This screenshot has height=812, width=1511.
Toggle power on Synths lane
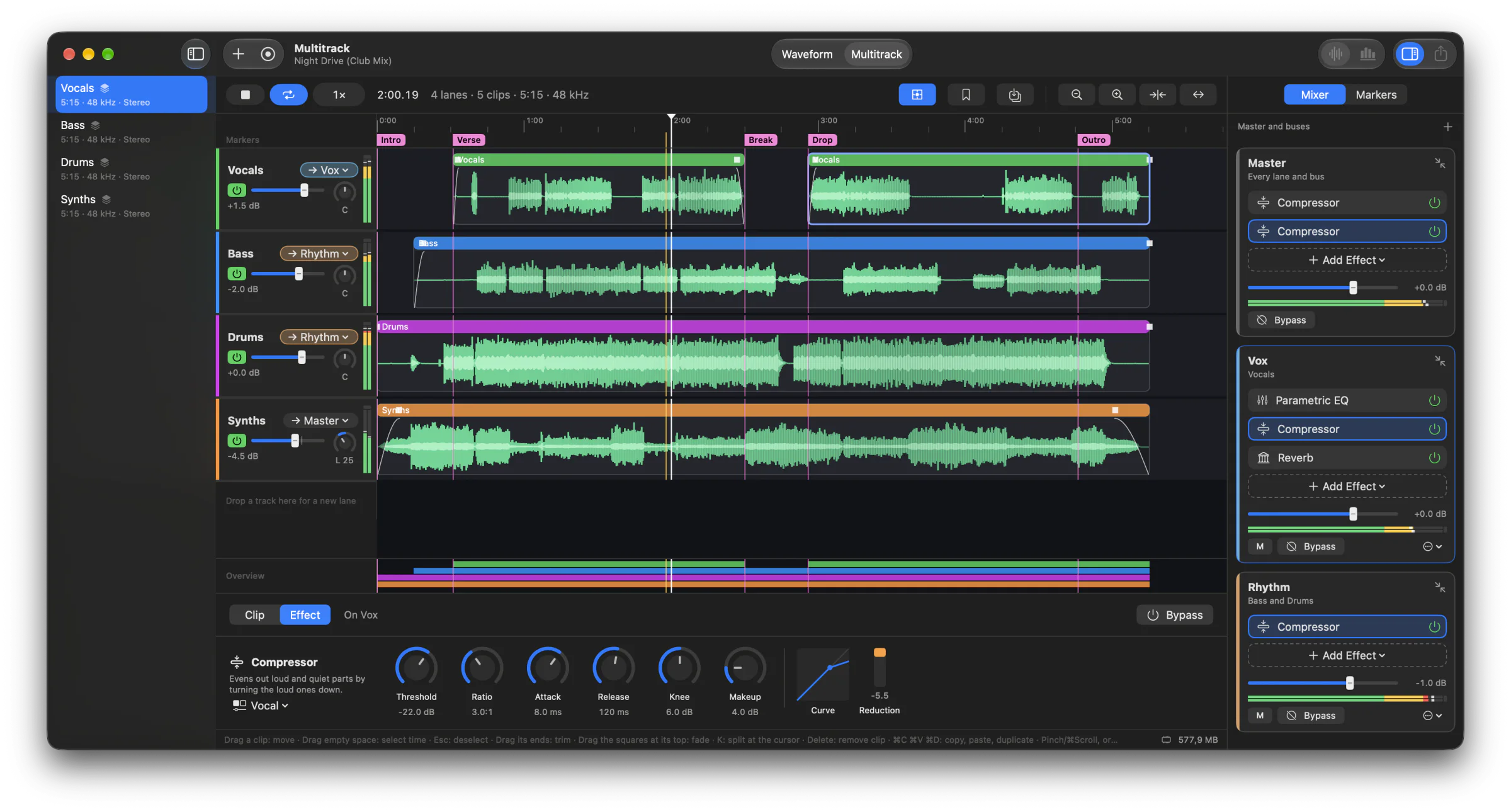point(237,441)
